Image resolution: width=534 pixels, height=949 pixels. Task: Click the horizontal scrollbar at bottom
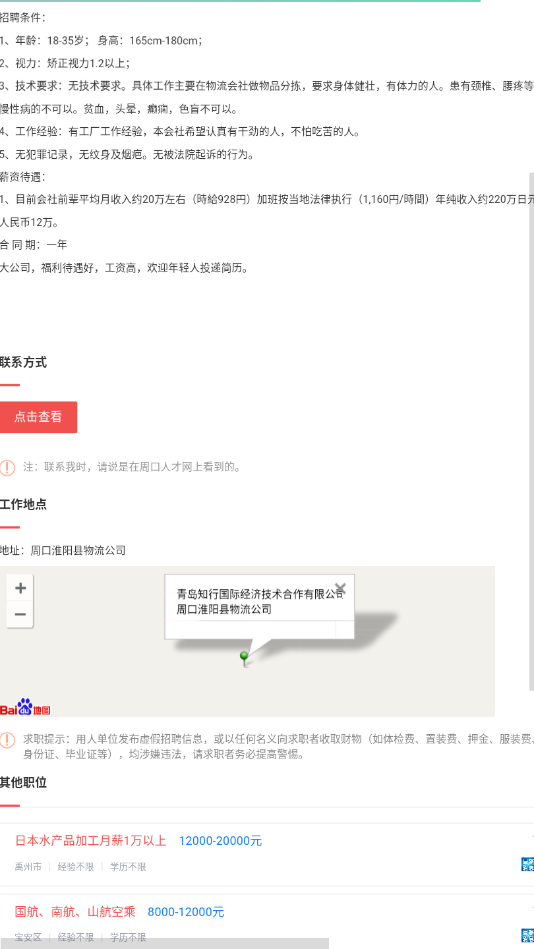point(164,944)
